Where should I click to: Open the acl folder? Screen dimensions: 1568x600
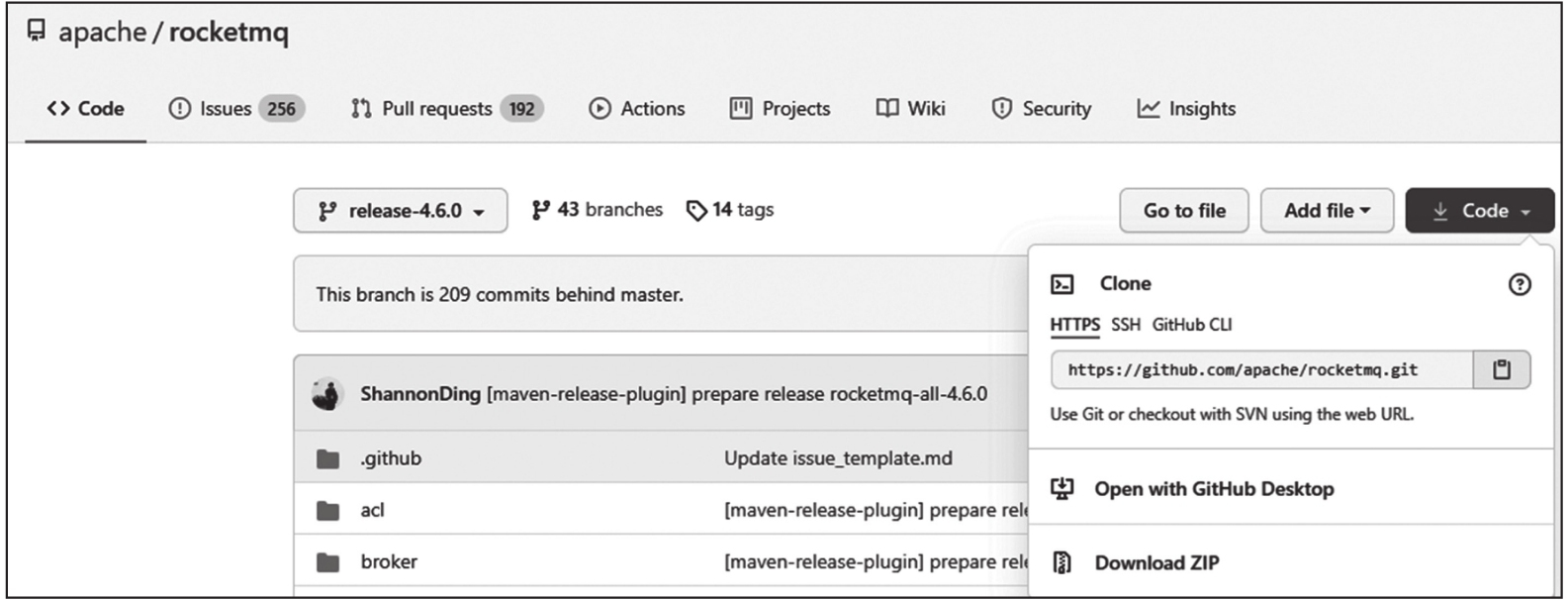point(372,510)
